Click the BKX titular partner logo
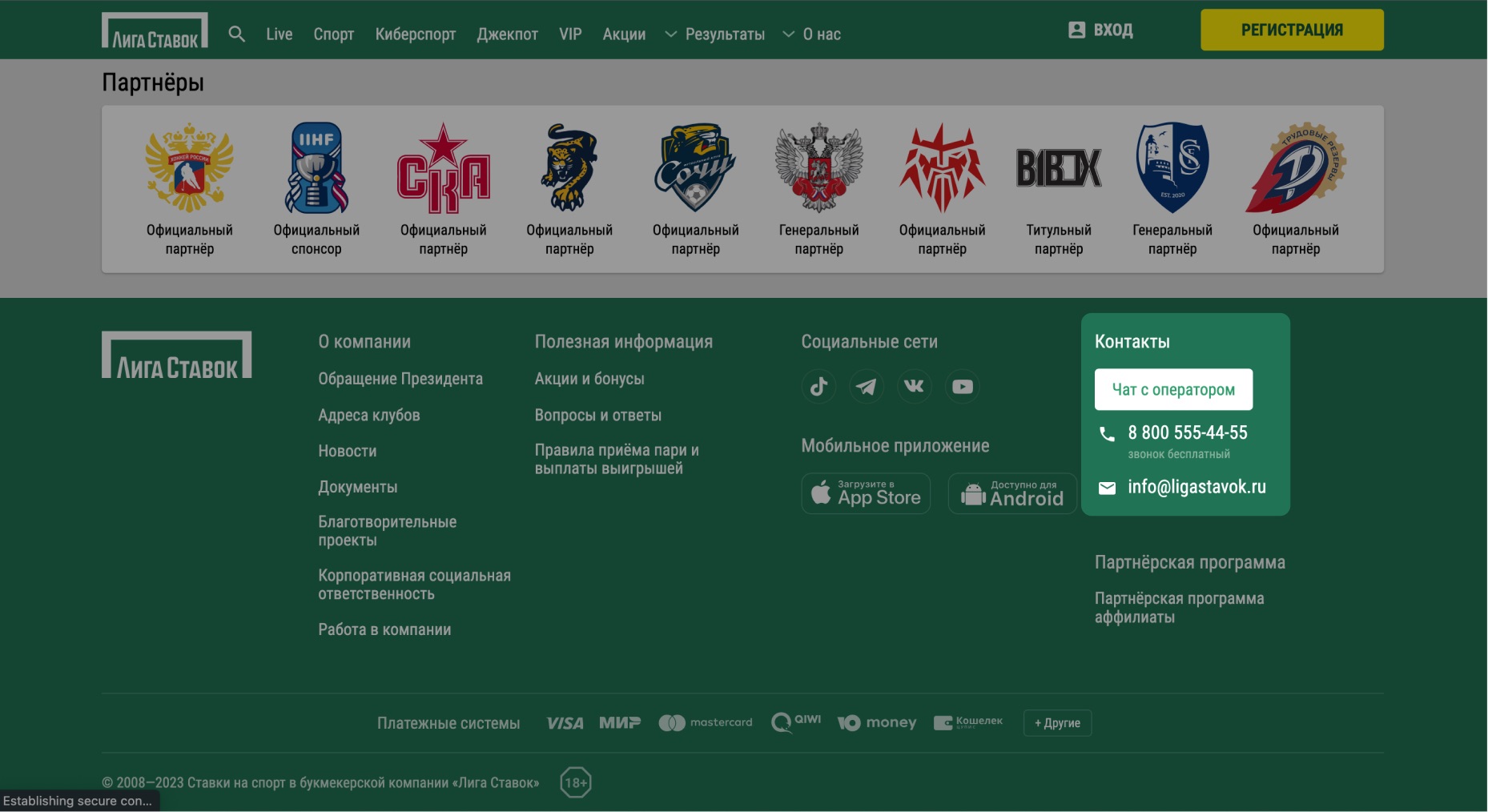The width and height of the screenshot is (1488, 812). click(x=1059, y=167)
